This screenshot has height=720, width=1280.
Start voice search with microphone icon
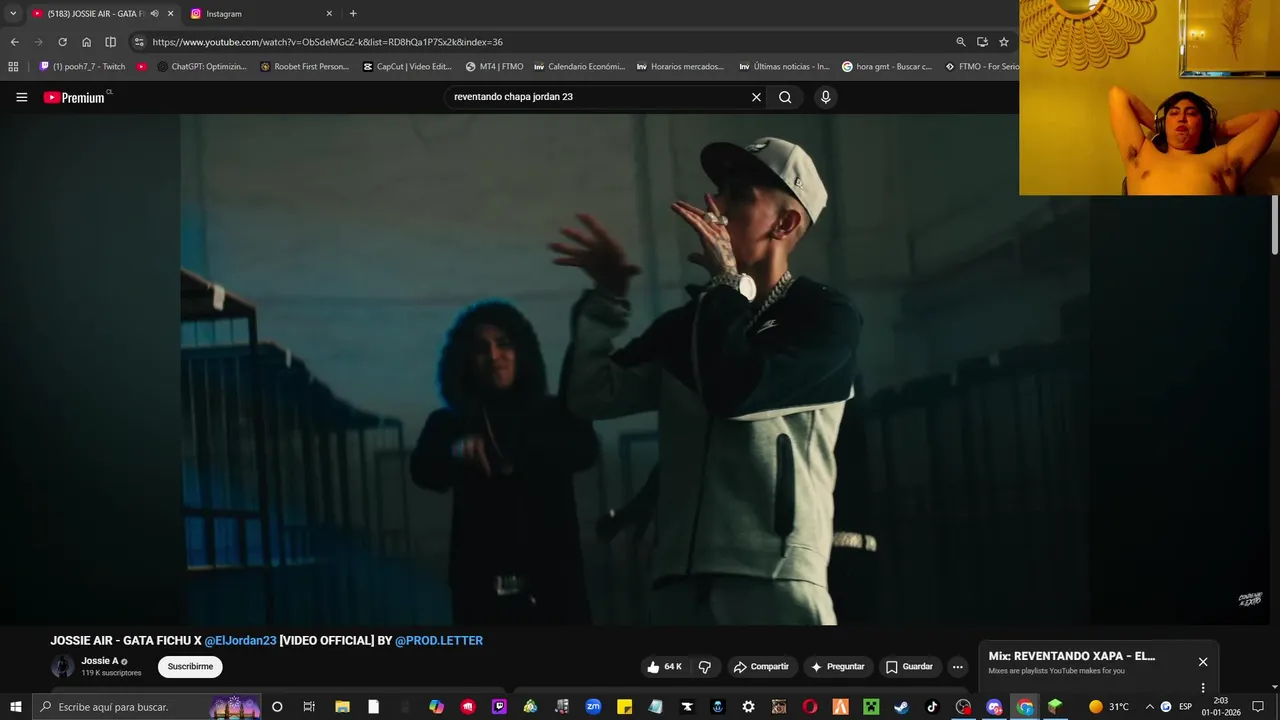click(x=825, y=97)
